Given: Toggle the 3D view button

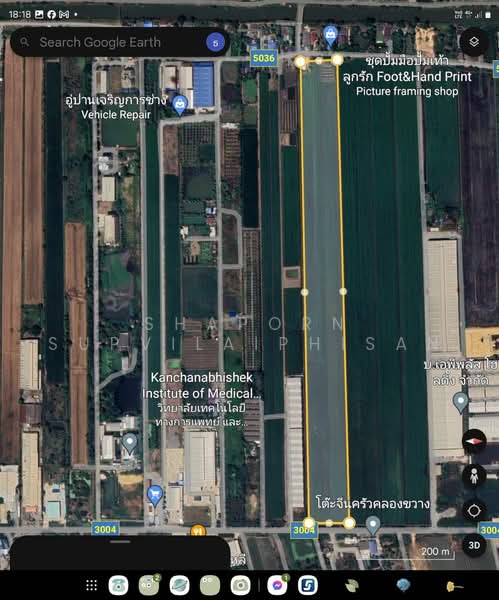Looking at the screenshot, I should click(474, 545).
